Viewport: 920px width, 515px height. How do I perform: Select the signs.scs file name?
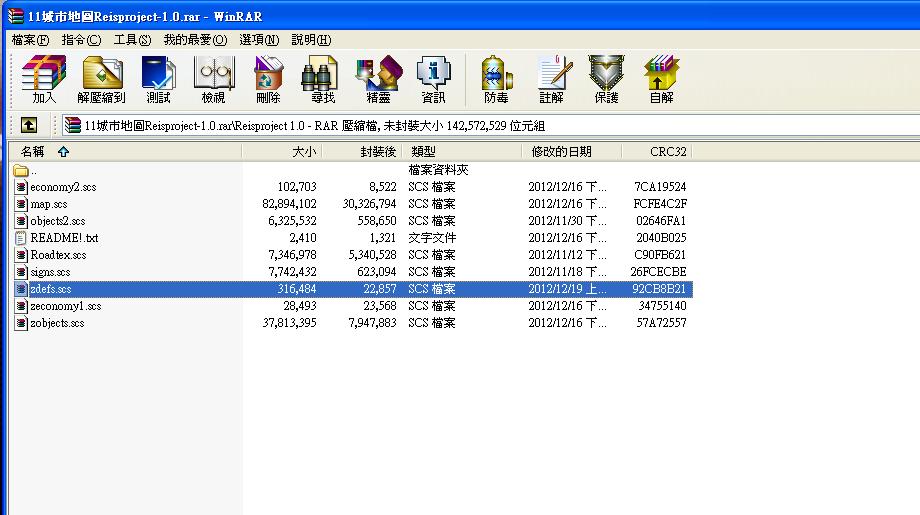pos(50,272)
